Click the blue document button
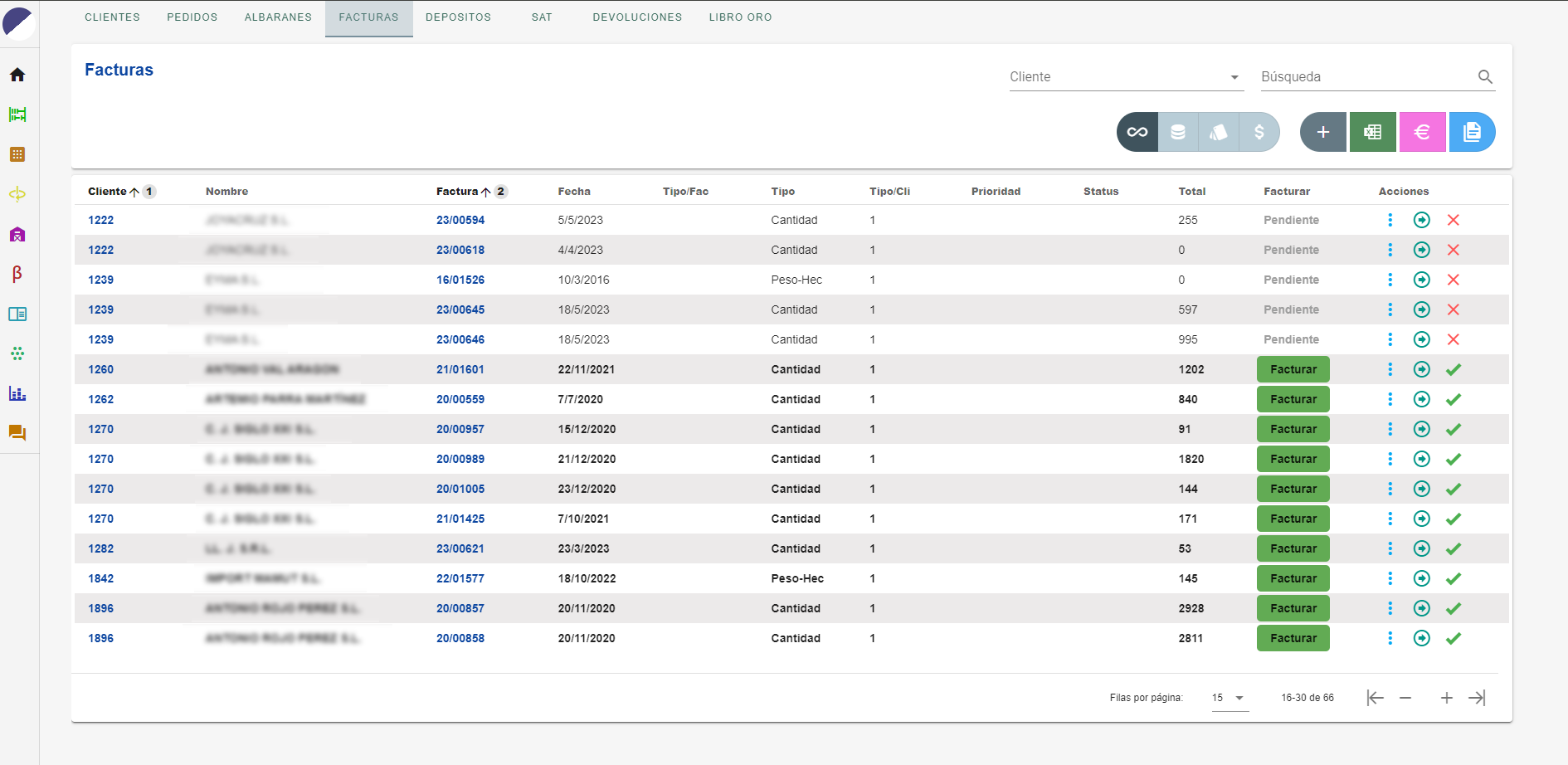The image size is (1568, 765). [x=1473, y=132]
